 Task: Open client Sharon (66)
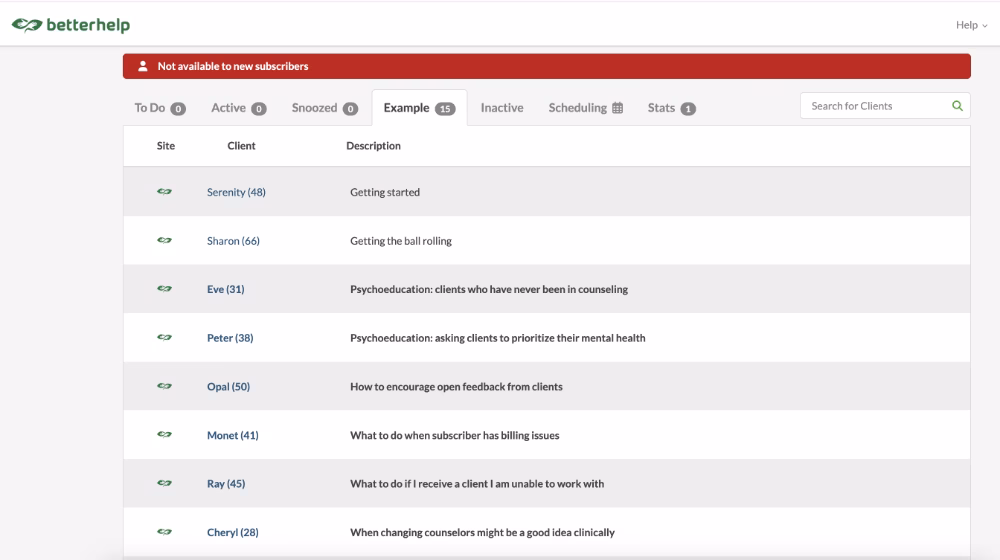(233, 240)
